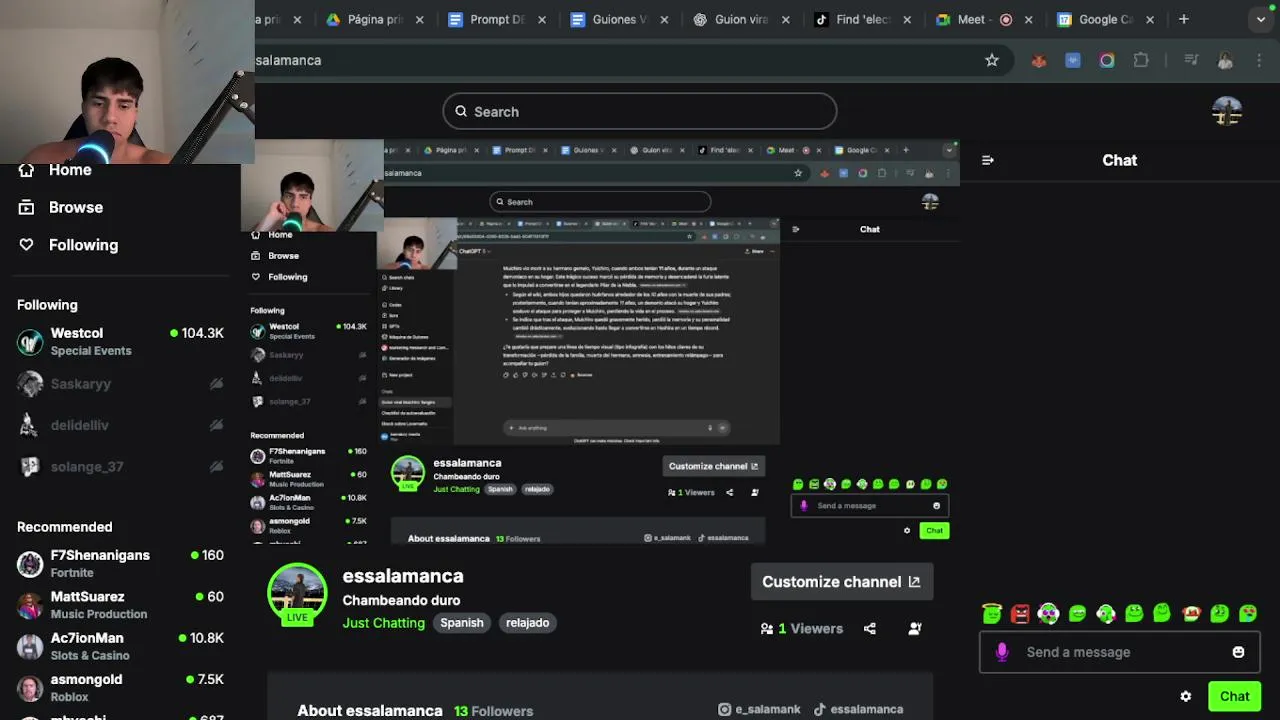Click the Following heart icon
Viewport: 1280px width, 720px height.
pyautogui.click(x=27, y=245)
